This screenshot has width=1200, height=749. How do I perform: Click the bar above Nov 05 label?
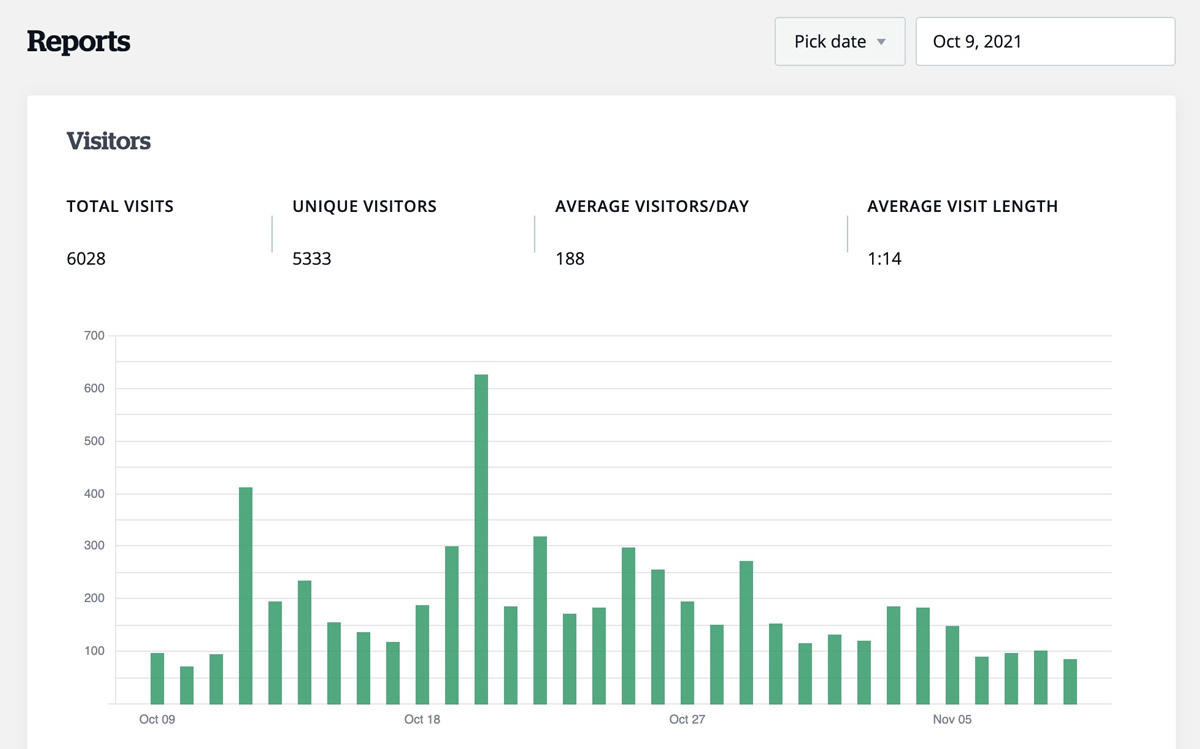tap(952, 665)
